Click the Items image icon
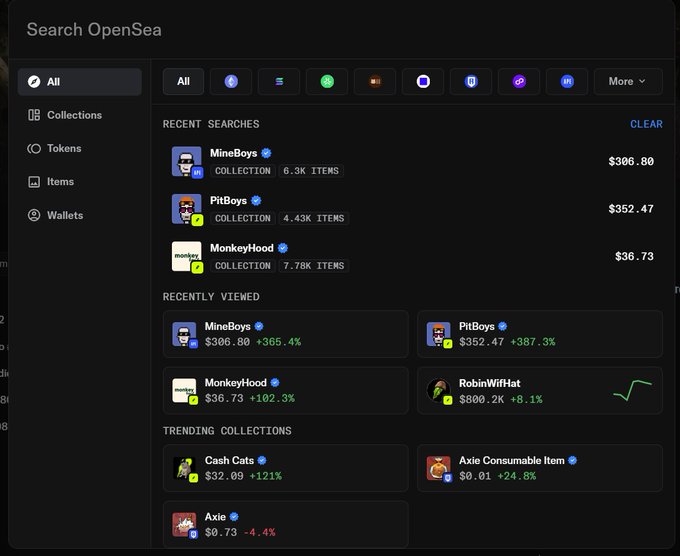The width and height of the screenshot is (680, 556). click(x=34, y=182)
